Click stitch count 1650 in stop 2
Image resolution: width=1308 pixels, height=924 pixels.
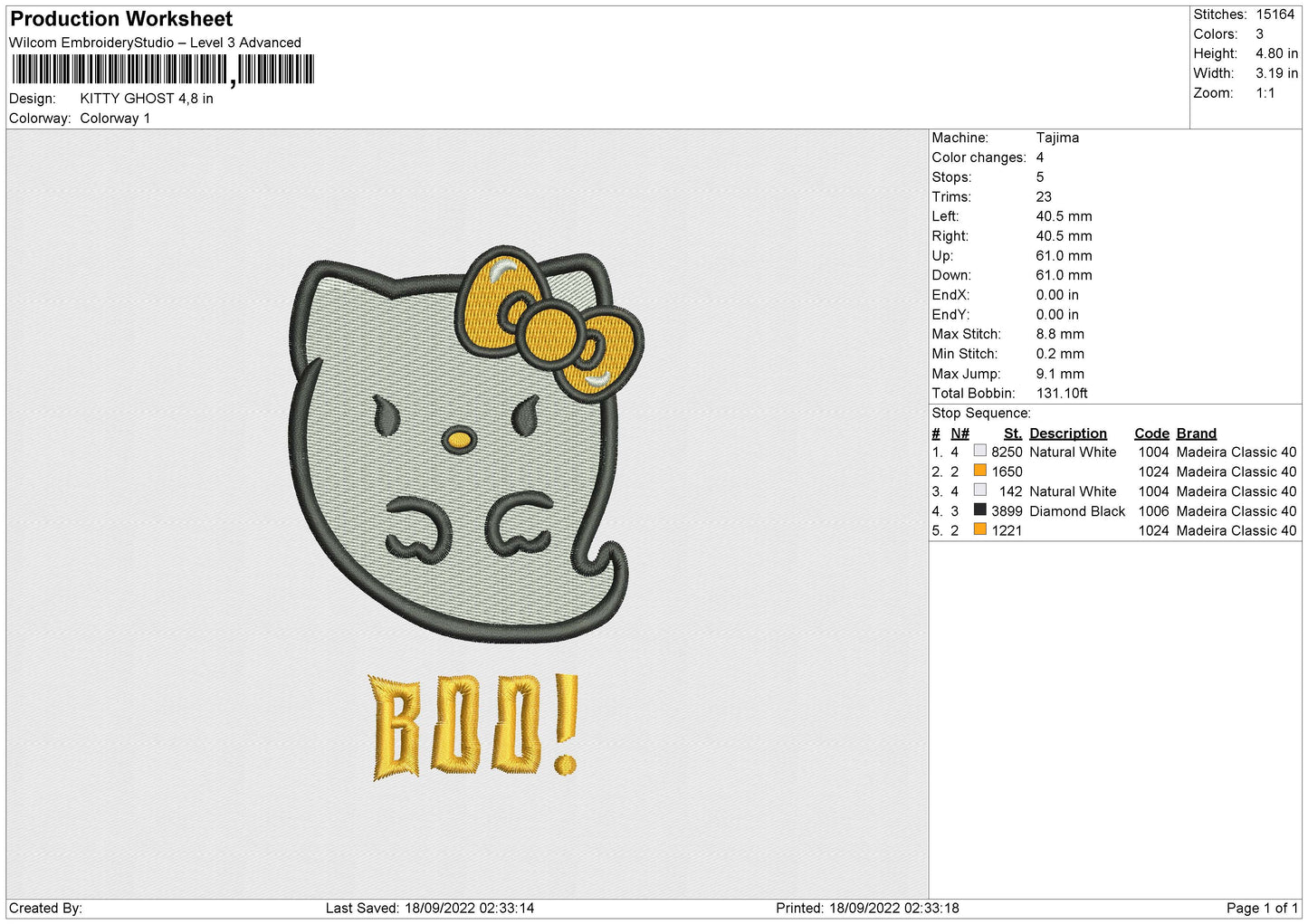1007,472
